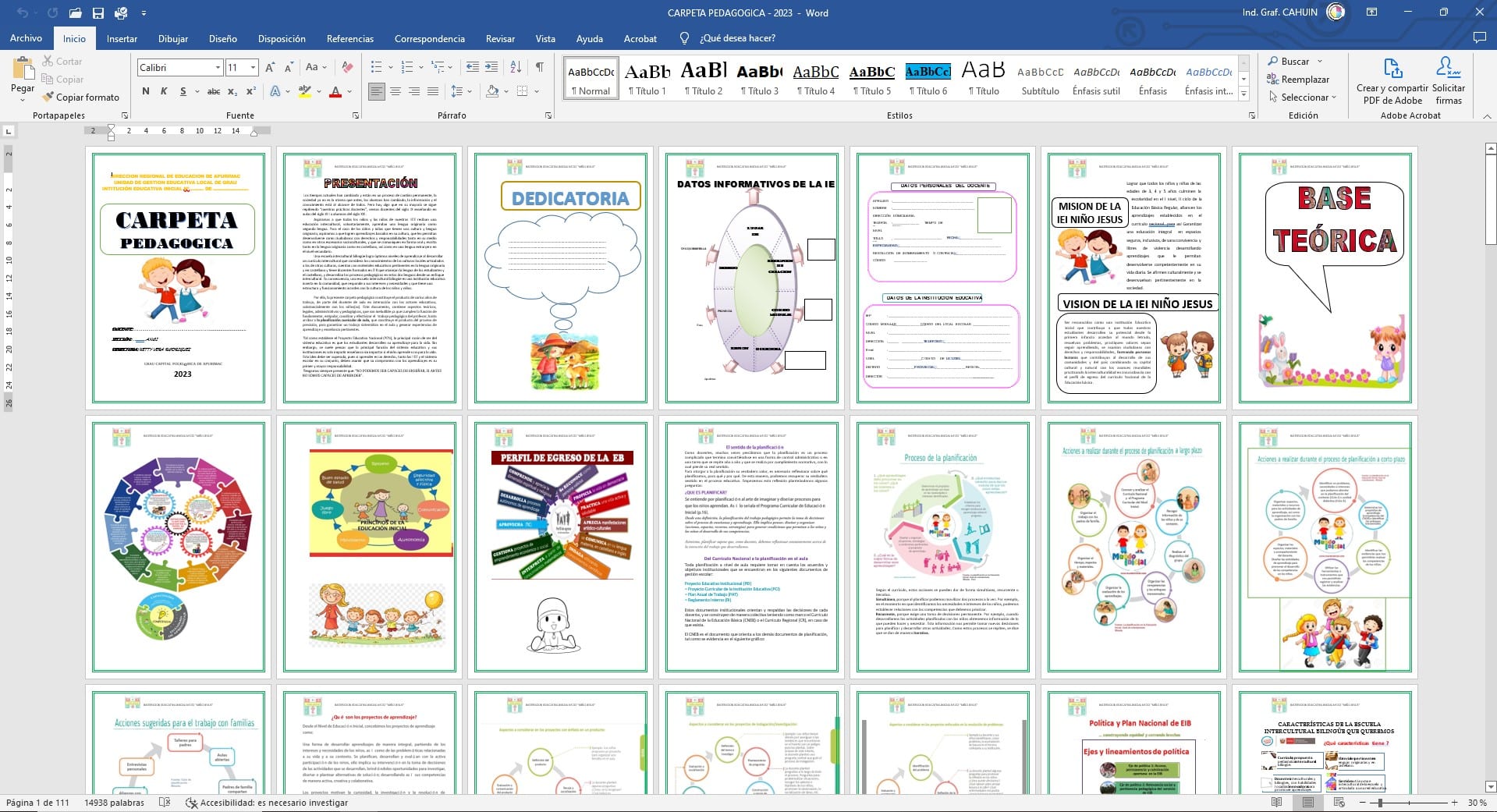The width and height of the screenshot is (1497, 812).
Task: Click the Save icon in quick access toolbar
Action: [x=98, y=13]
